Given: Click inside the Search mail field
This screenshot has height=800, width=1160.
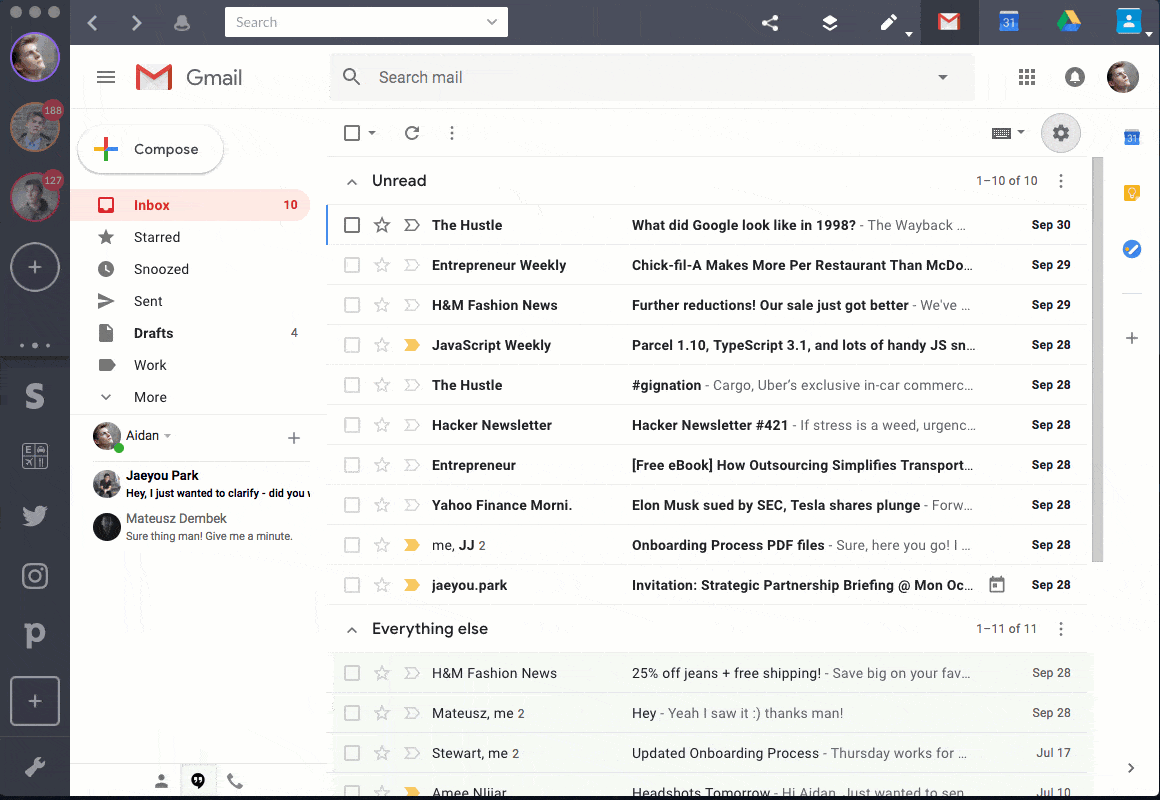Looking at the screenshot, I should point(600,77).
